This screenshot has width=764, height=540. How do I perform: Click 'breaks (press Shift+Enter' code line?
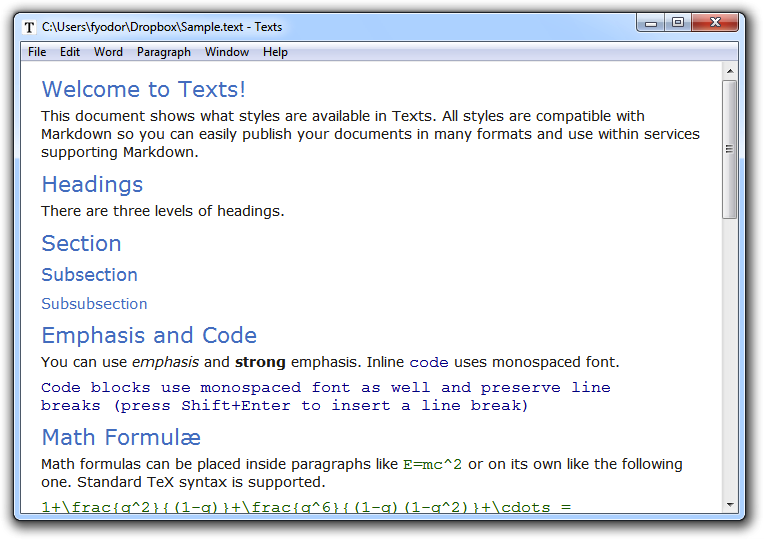point(285,405)
